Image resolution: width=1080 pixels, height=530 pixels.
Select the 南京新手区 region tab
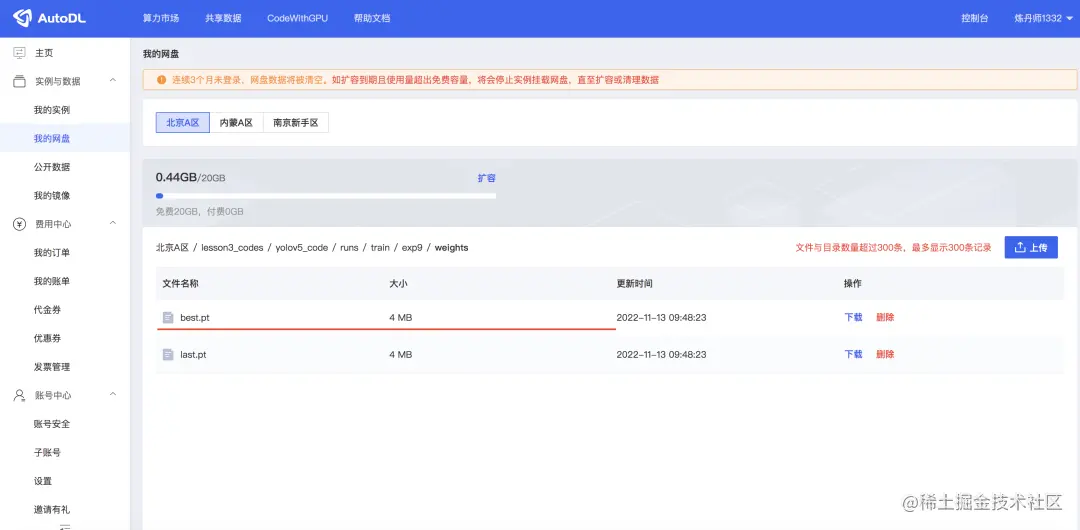[x=295, y=123]
